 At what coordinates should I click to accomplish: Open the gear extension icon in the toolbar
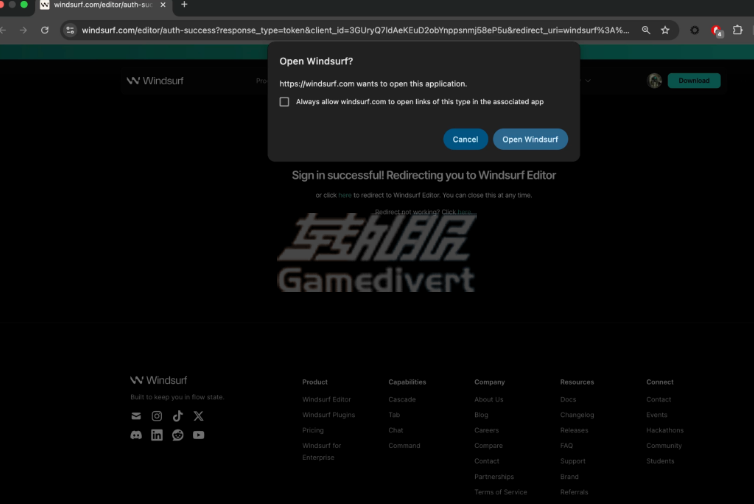[x=694, y=30]
